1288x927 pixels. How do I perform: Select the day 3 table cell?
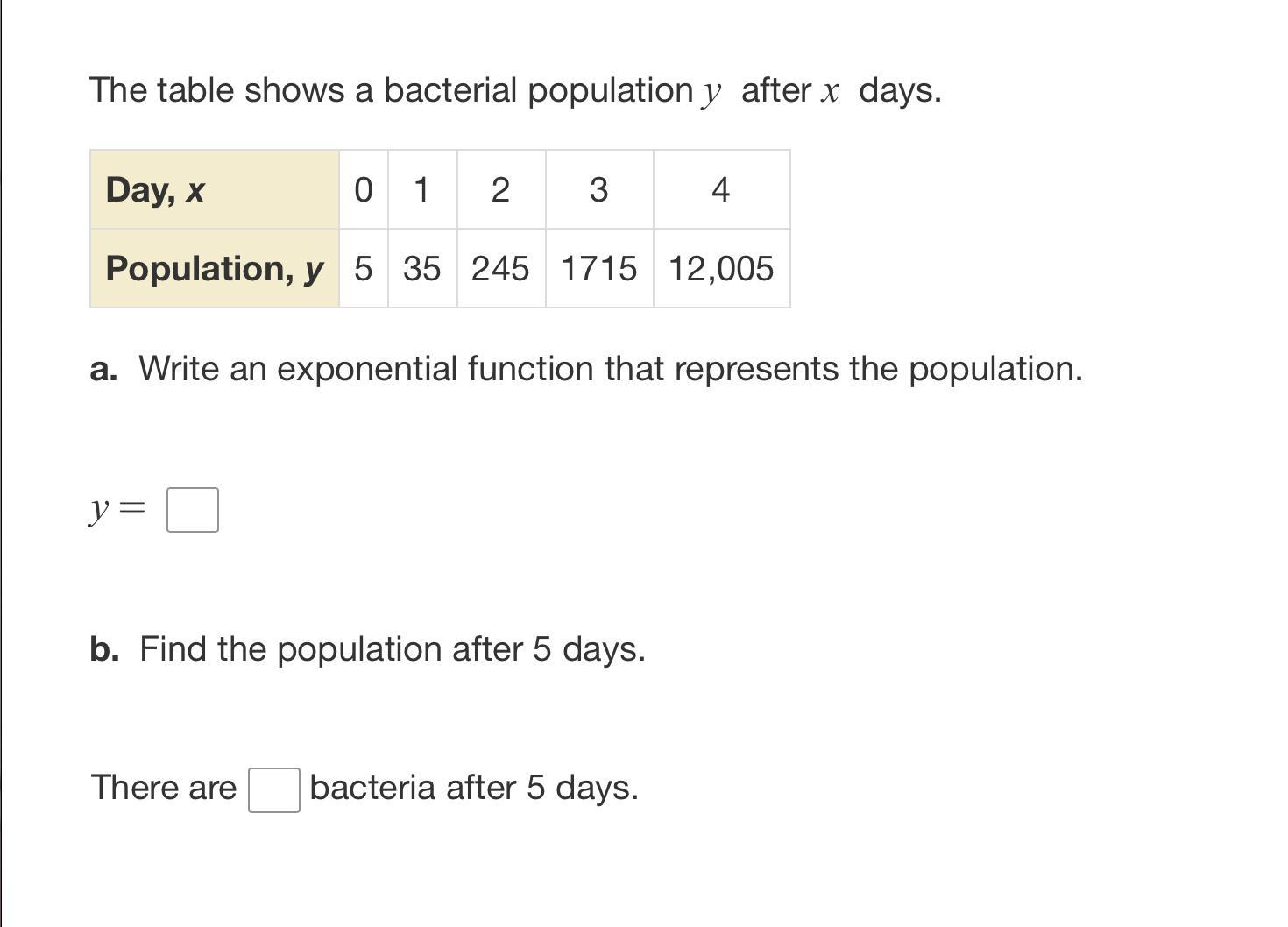coord(599,190)
